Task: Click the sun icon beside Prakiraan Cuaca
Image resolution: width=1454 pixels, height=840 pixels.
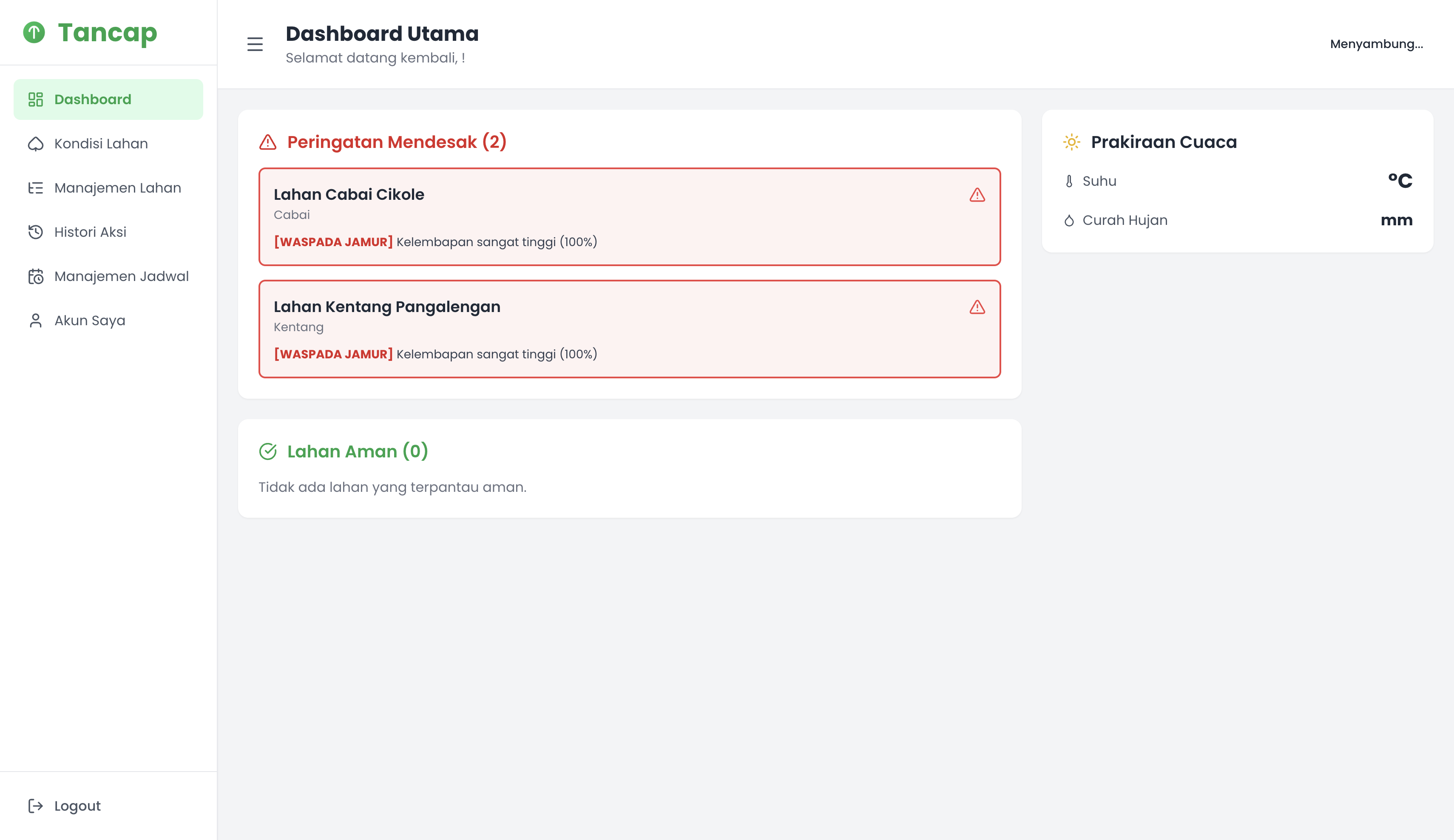Action: pos(1071,141)
